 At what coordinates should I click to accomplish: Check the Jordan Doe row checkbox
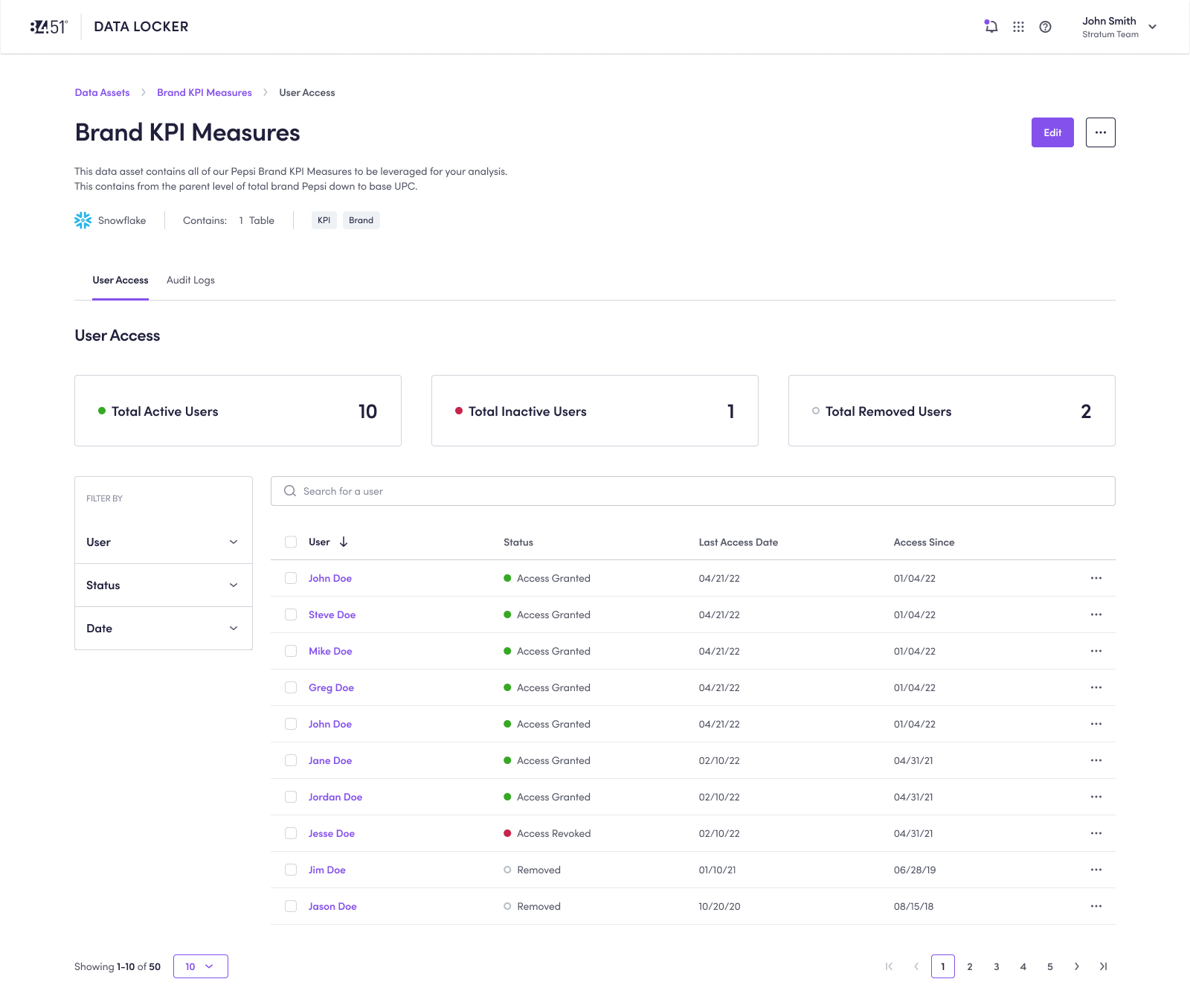(x=291, y=797)
